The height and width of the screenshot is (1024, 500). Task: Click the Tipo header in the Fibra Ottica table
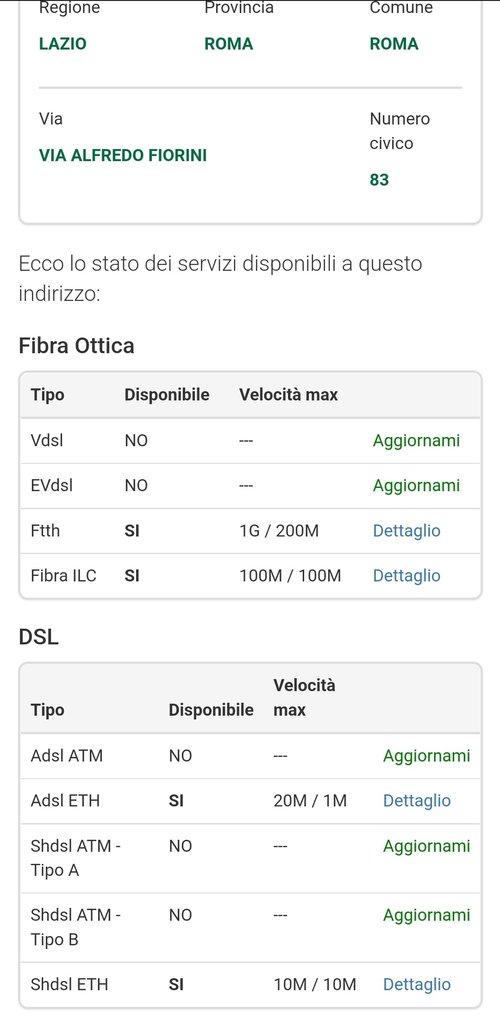pyautogui.click(x=48, y=395)
